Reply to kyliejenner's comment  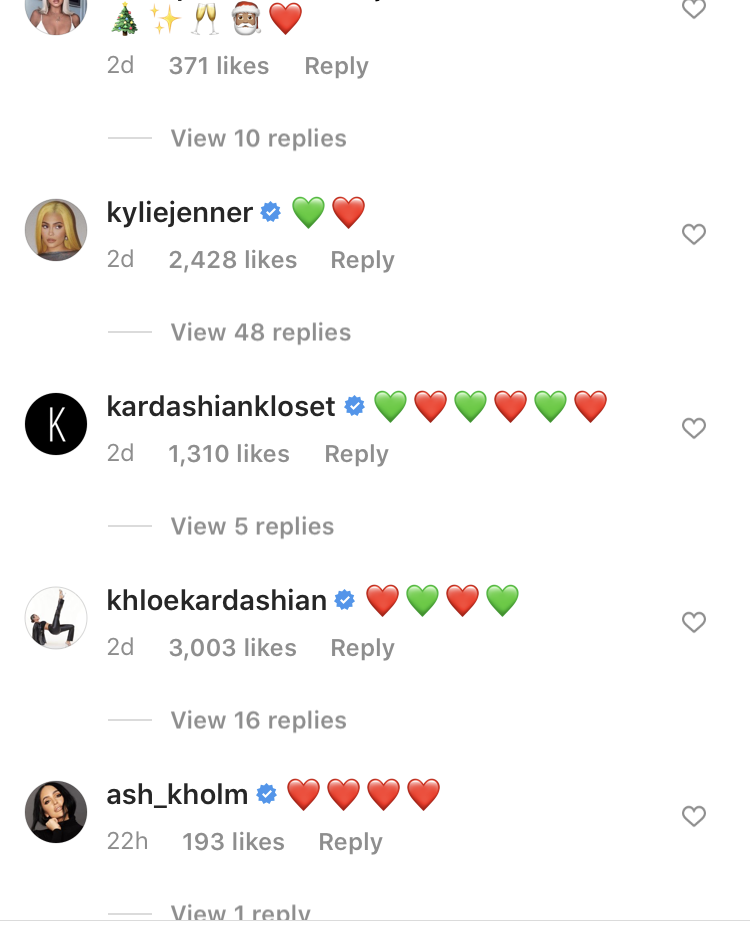click(362, 260)
